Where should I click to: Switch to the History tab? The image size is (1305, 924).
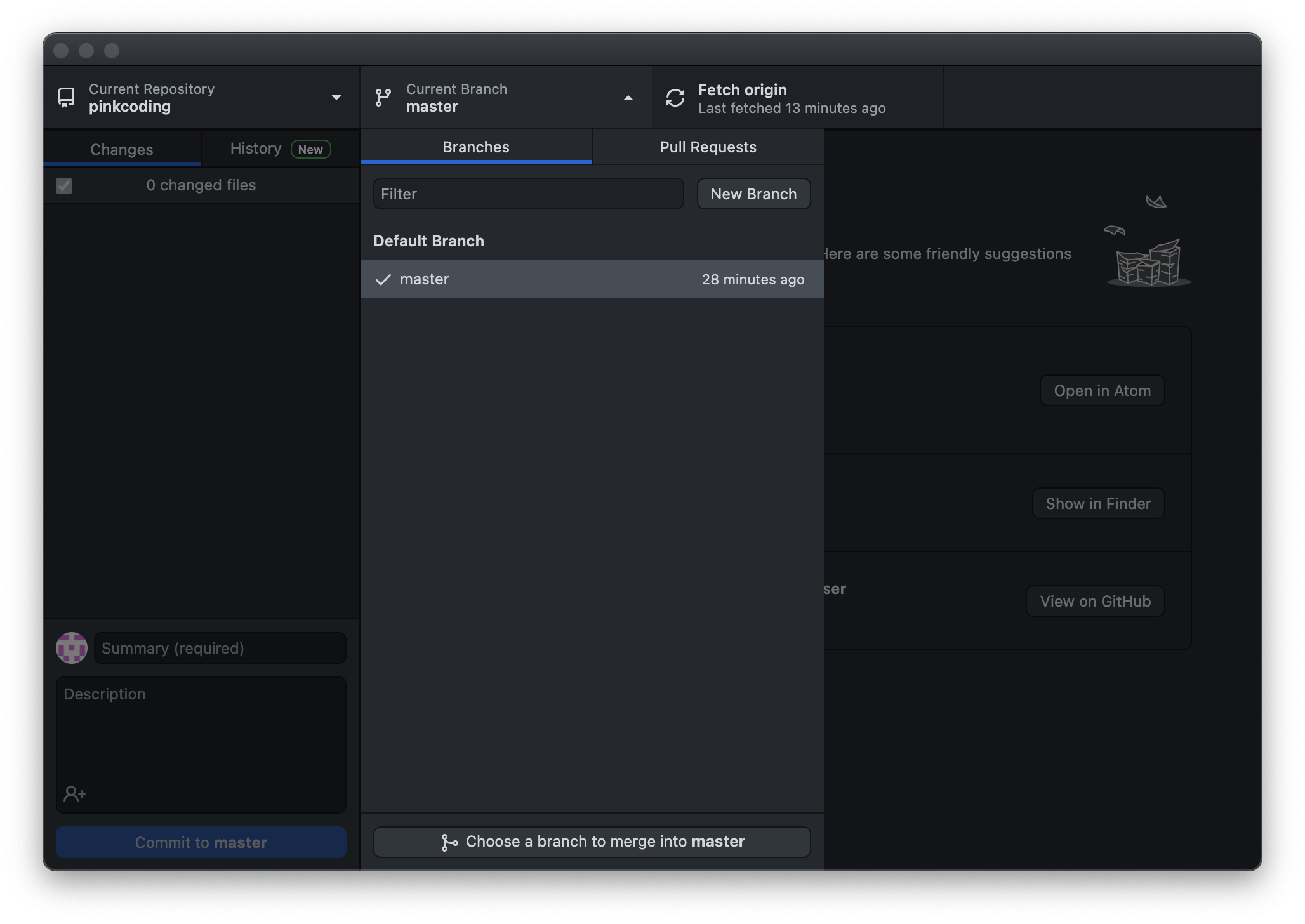pyautogui.click(x=280, y=148)
